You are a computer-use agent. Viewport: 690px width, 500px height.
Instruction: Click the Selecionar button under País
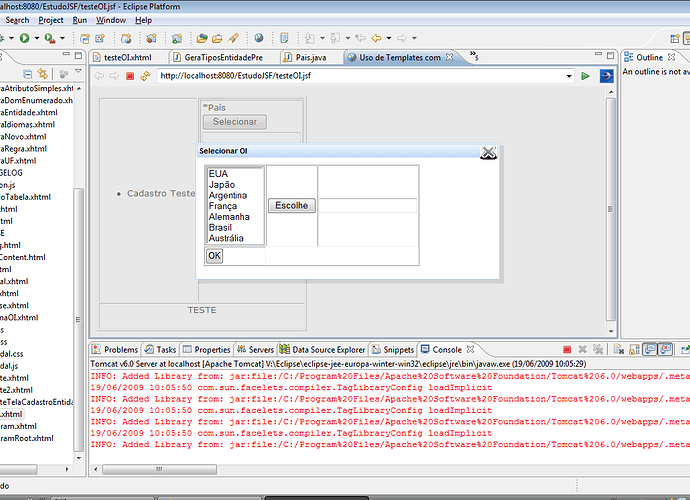point(235,122)
